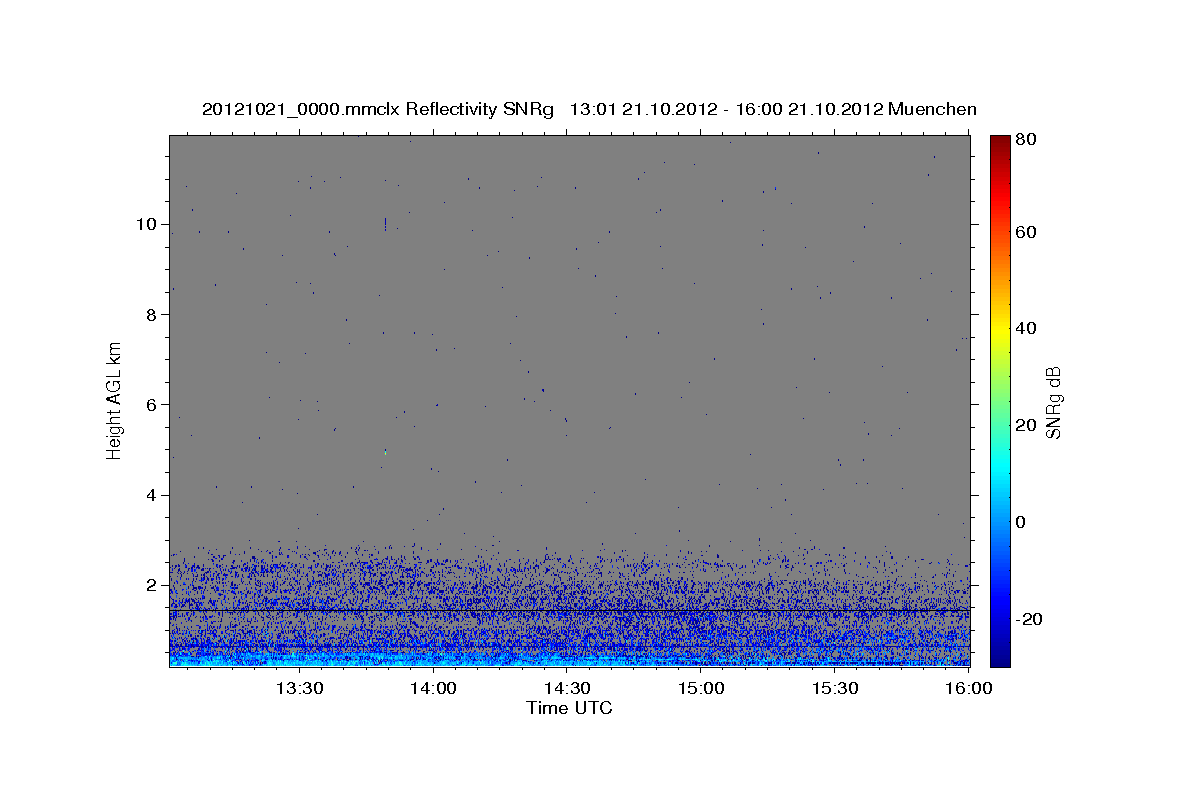The image size is (1200, 800).
Task: Click the height tick label 6
Action: point(153,404)
